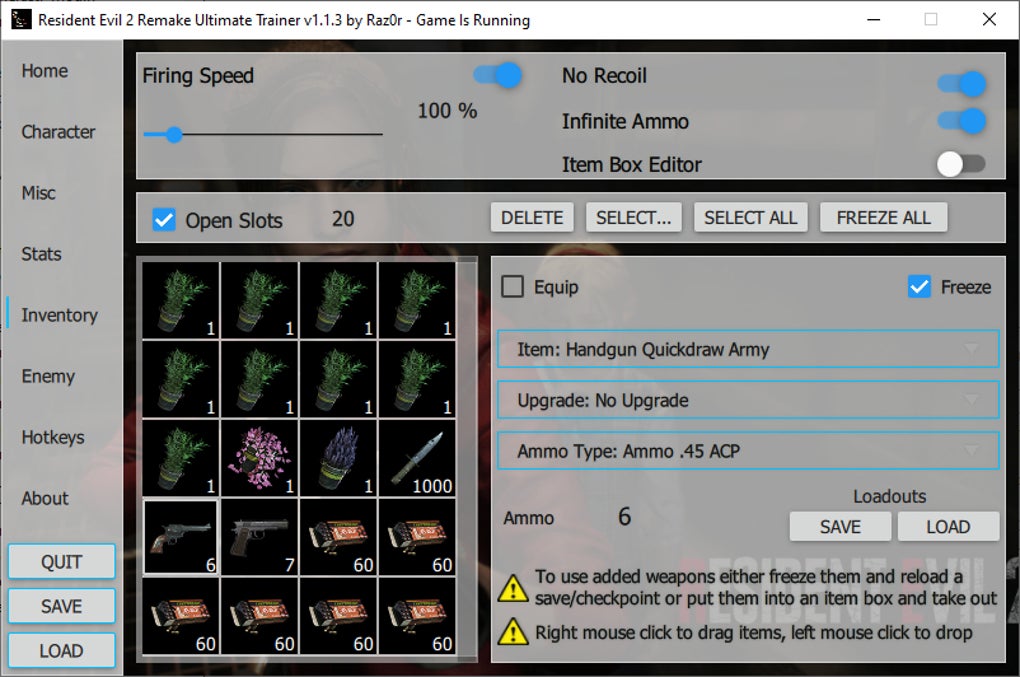Toggle the Firing Speed switch
1020x677 pixels.
tap(498, 75)
